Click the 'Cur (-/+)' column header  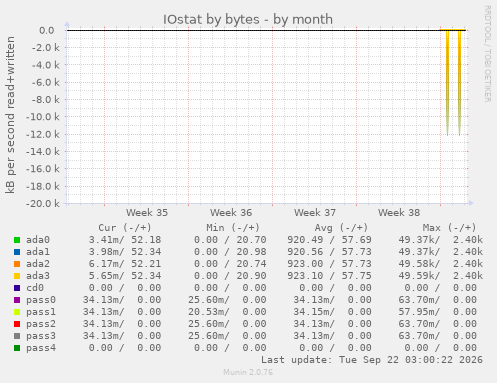pyautogui.click(x=125, y=228)
